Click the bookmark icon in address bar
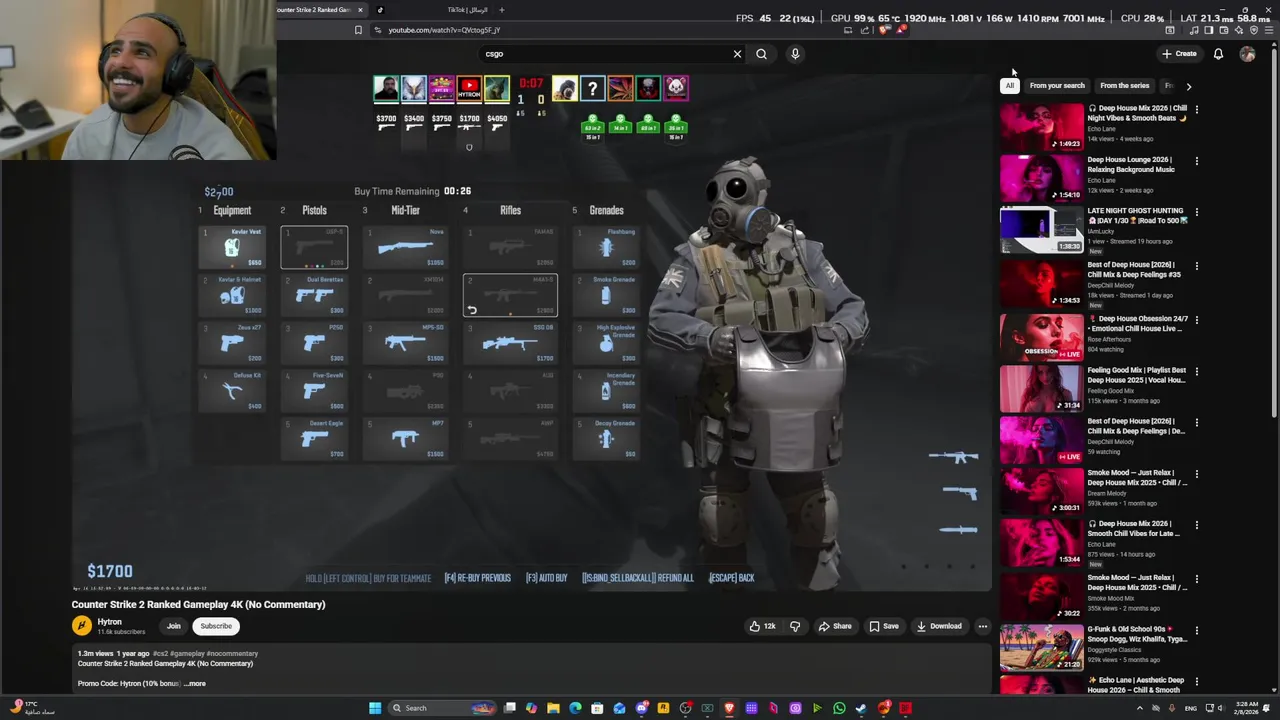Screen dimensions: 1280x720 coord(358,30)
